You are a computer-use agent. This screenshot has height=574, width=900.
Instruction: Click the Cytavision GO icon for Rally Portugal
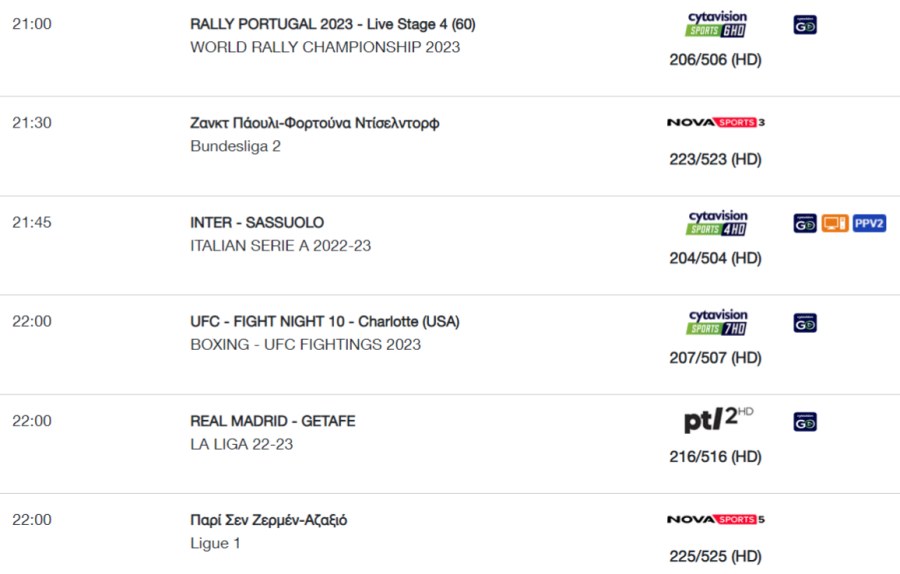[805, 25]
